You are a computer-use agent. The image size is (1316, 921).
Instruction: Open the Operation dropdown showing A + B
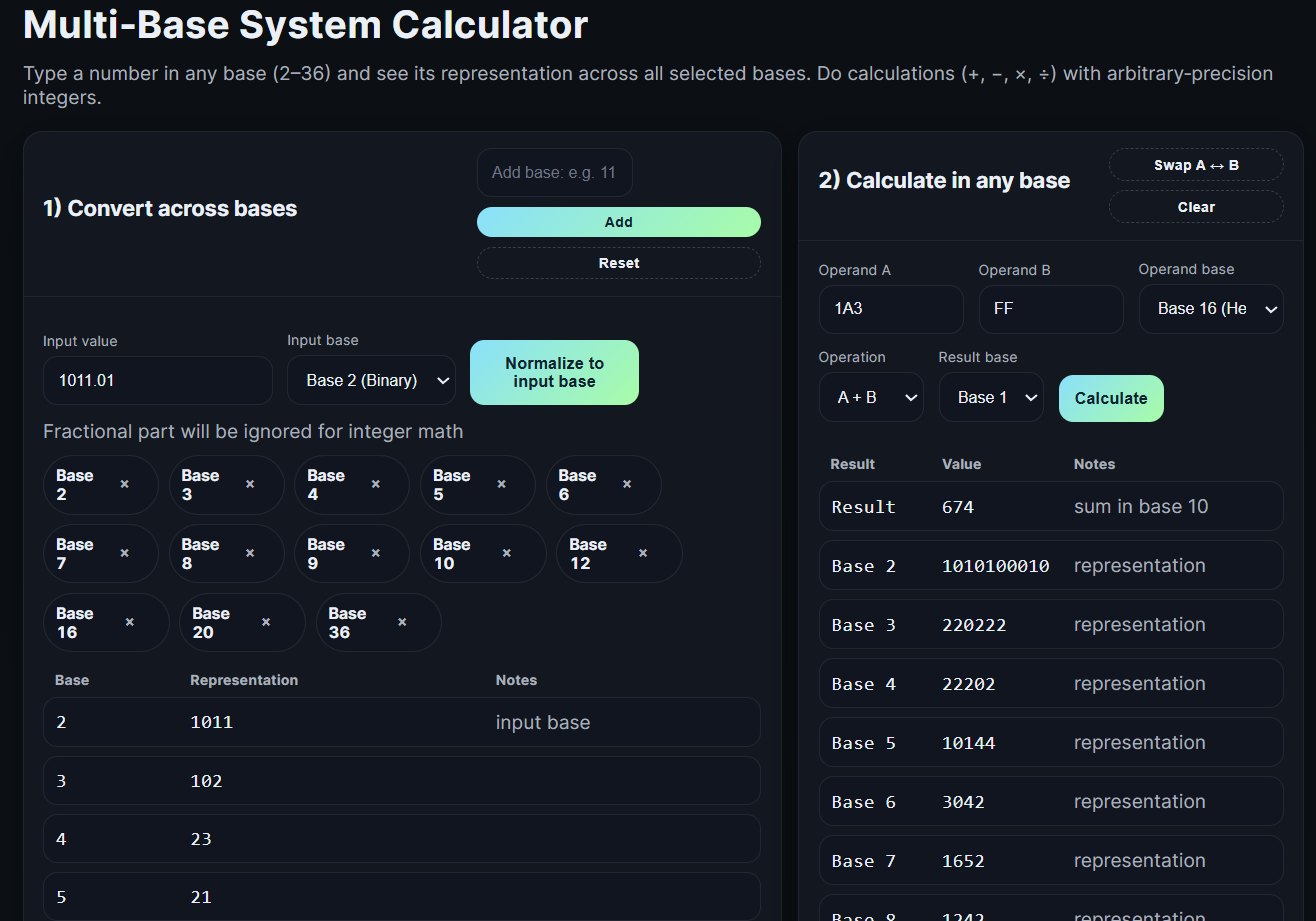(871, 397)
